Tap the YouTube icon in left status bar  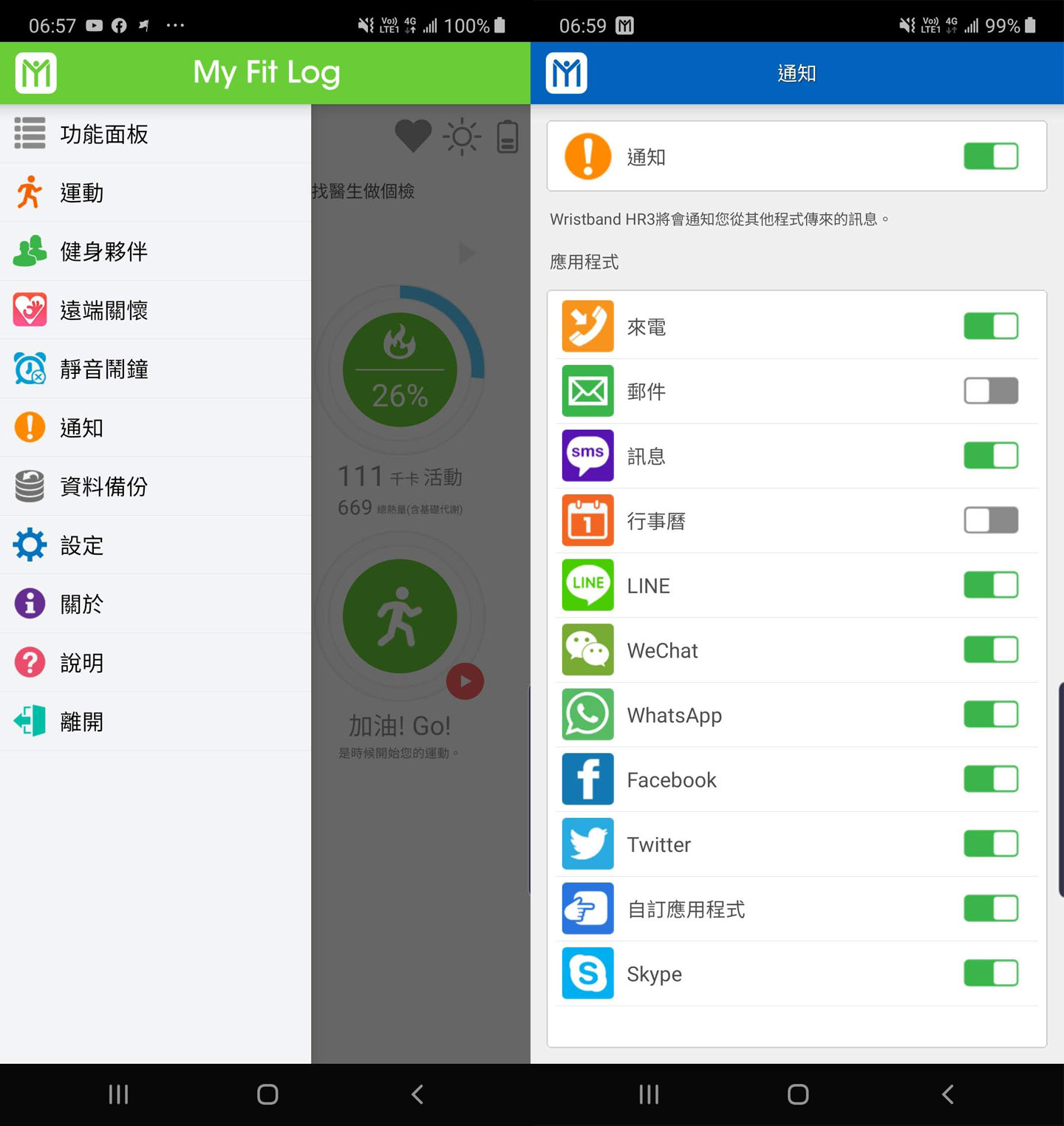(94, 26)
